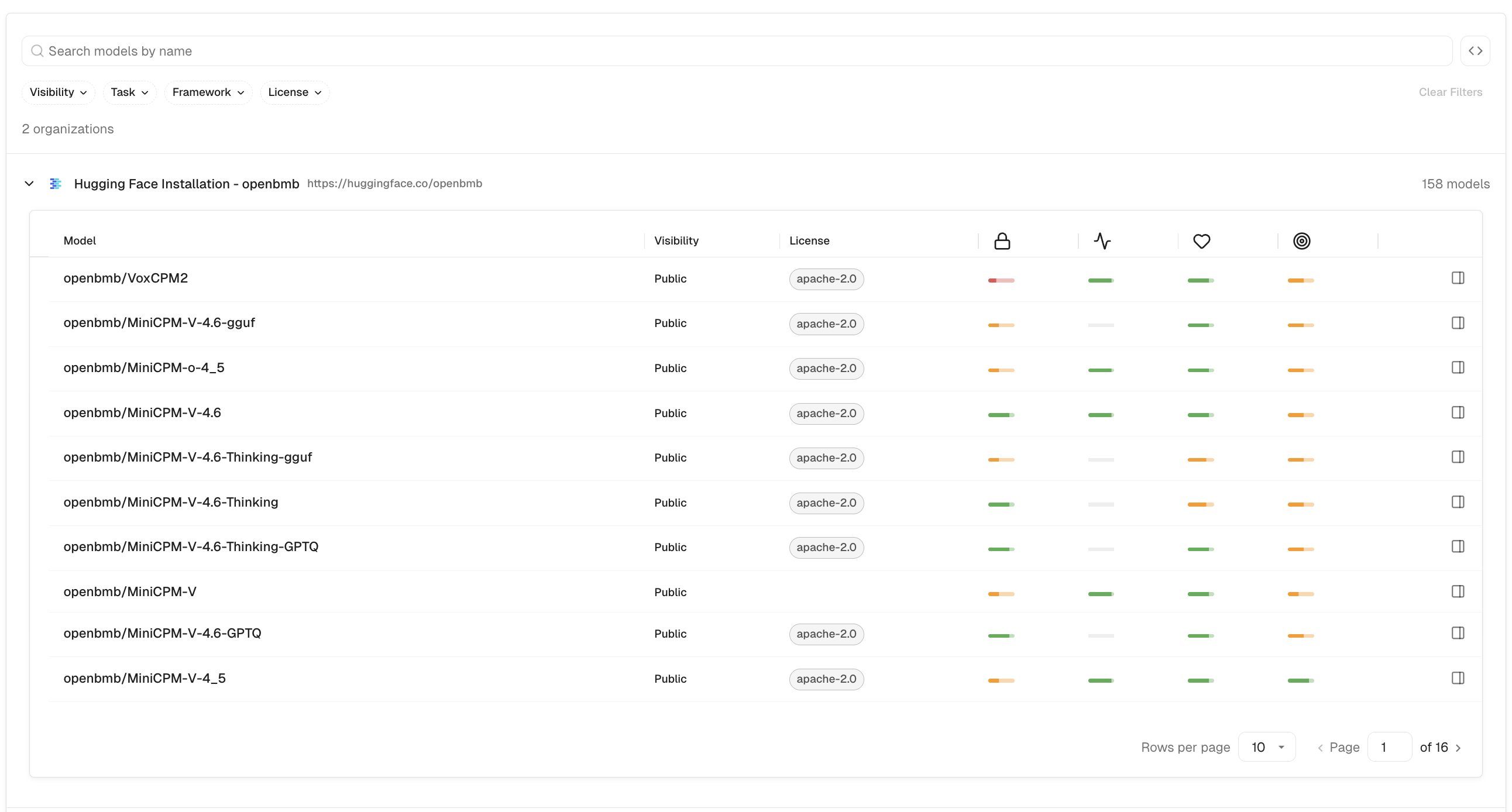
Task: Open side panel for MiniCPM-V-4.6-Thinking-GPTQ
Action: click(1458, 546)
